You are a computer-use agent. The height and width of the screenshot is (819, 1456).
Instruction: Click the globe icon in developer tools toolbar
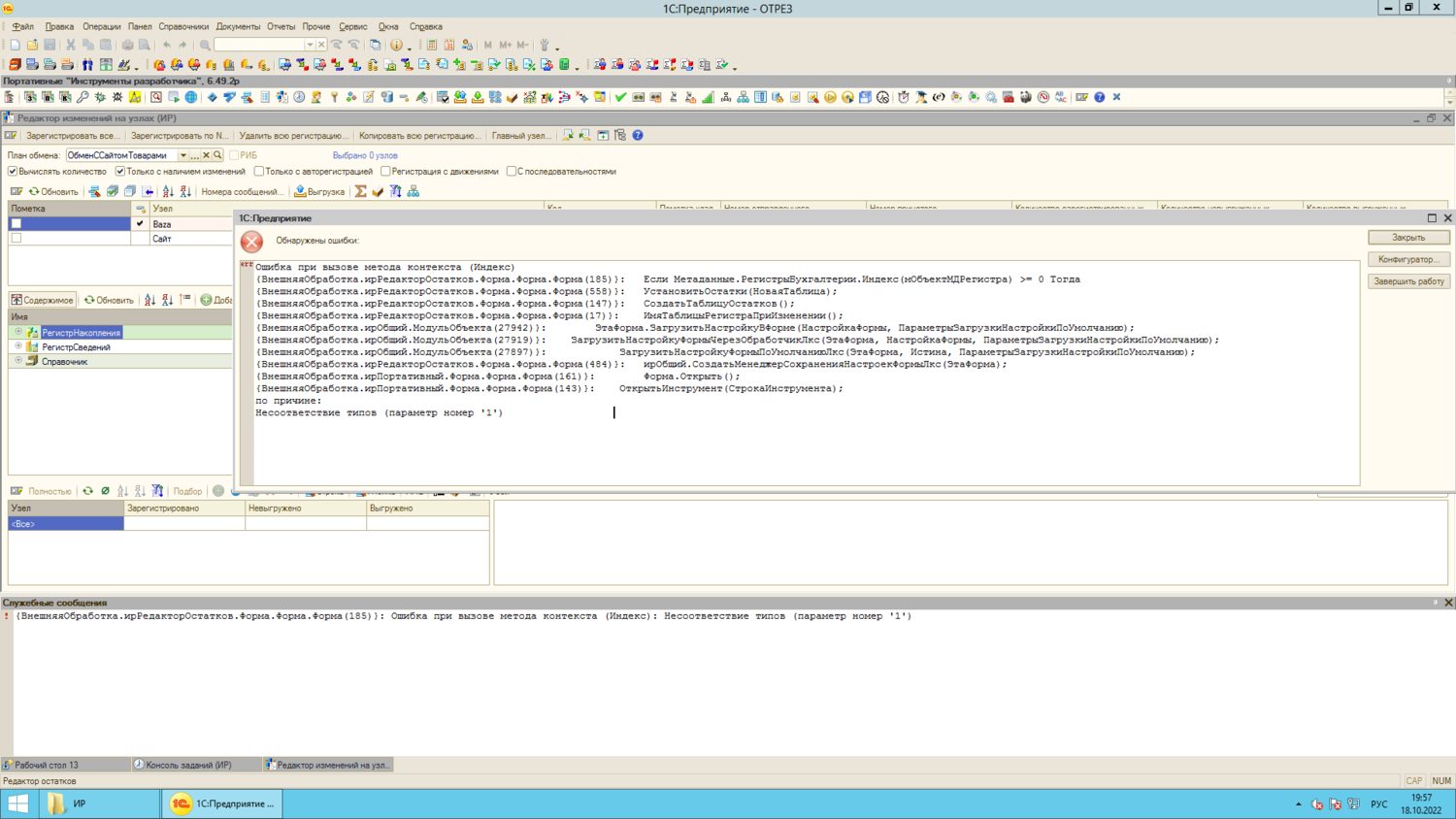pos(191,97)
